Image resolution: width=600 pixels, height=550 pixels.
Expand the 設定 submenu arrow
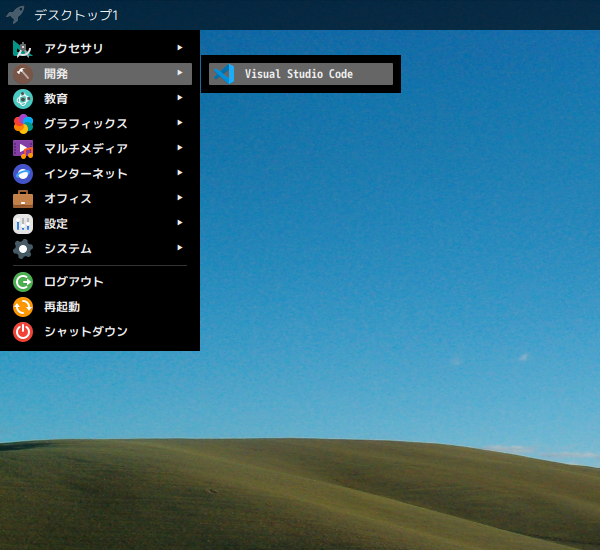tap(180, 223)
